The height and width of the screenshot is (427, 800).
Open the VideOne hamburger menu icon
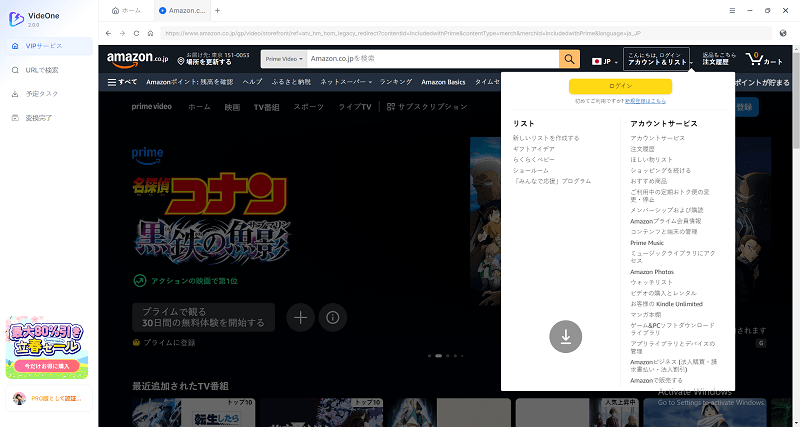(732, 10)
